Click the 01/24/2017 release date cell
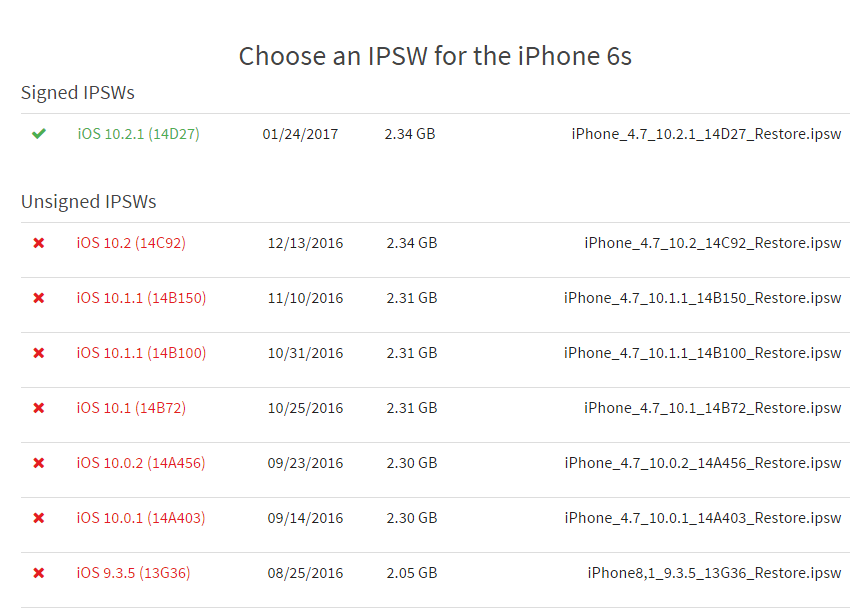The image size is (867, 613). tap(300, 134)
